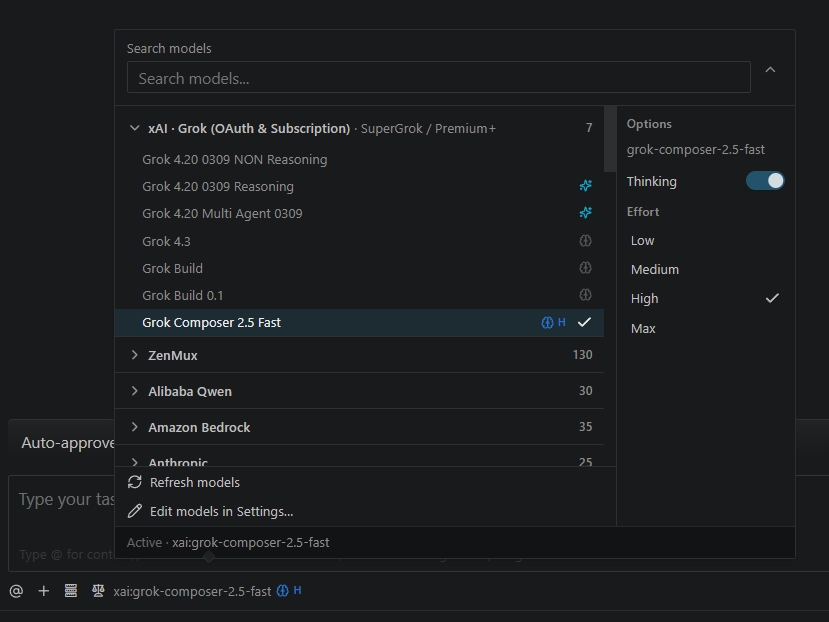Click the grok-composer-2.5-fast text under Options
Screen dimensions: 829x622
point(696,150)
